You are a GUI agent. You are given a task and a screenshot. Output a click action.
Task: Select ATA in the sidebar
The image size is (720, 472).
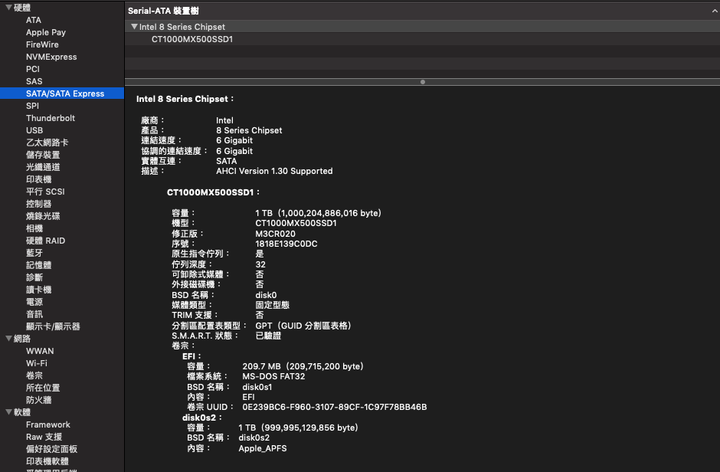34,20
